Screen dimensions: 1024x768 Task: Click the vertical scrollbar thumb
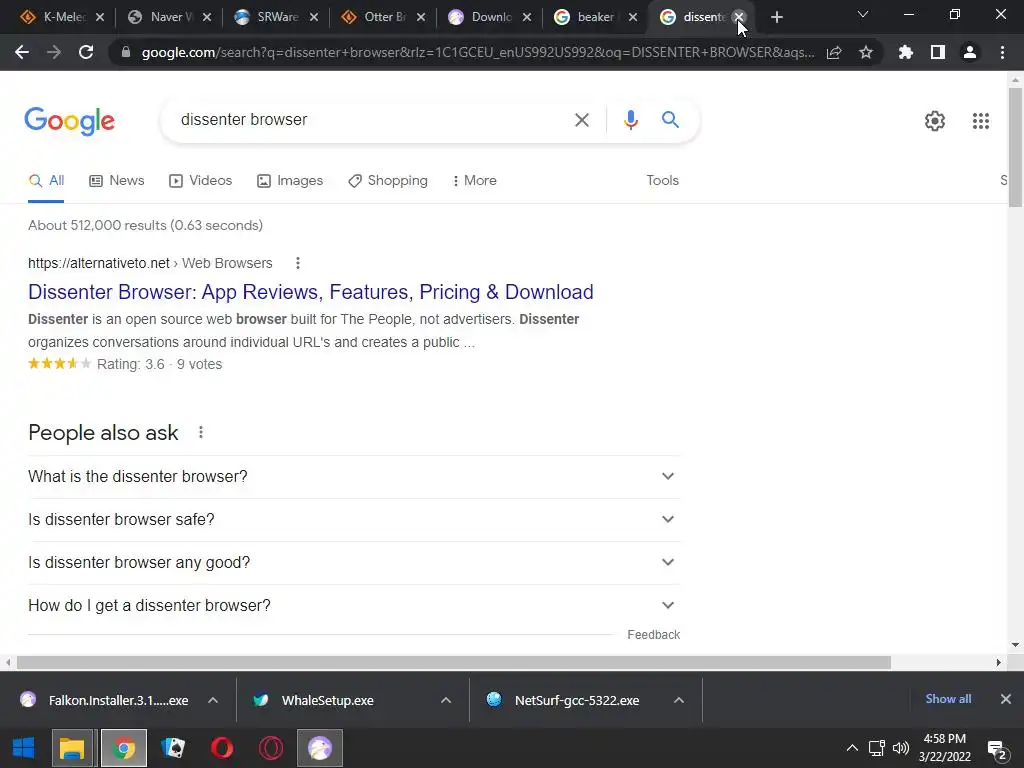(x=1015, y=147)
